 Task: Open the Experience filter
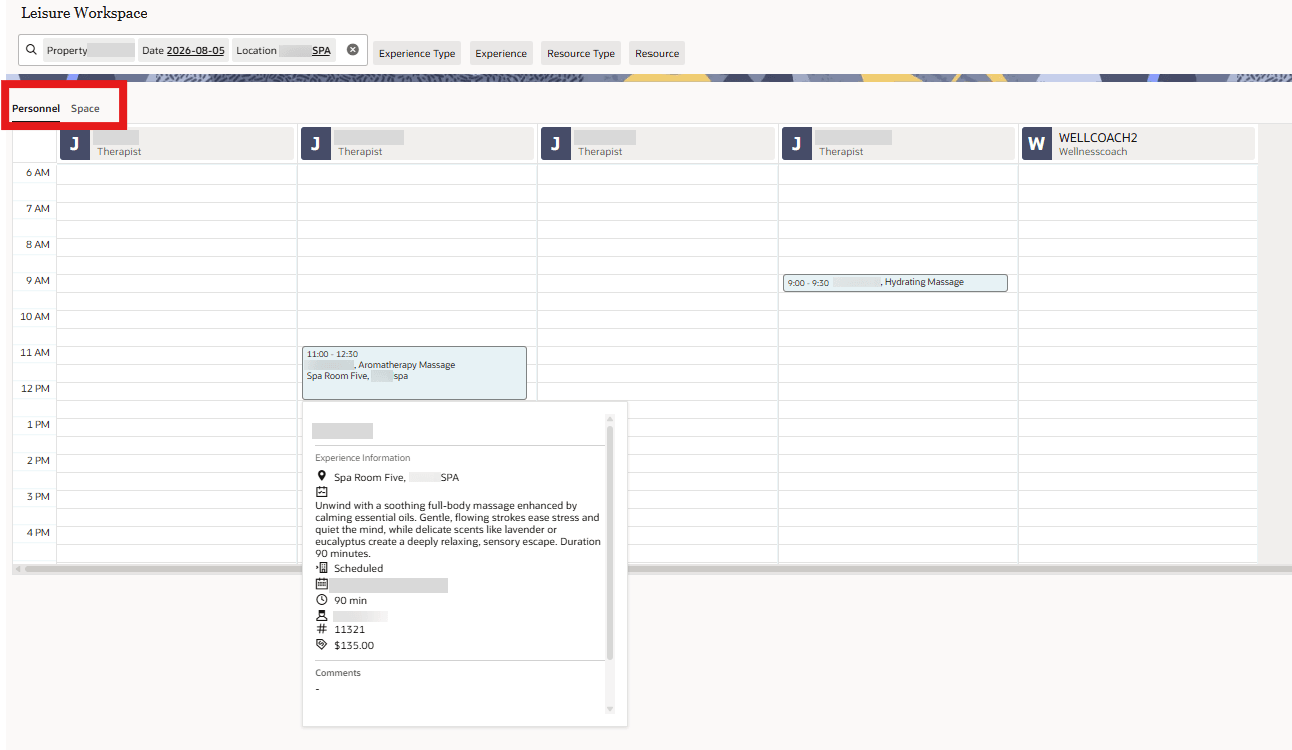501,54
